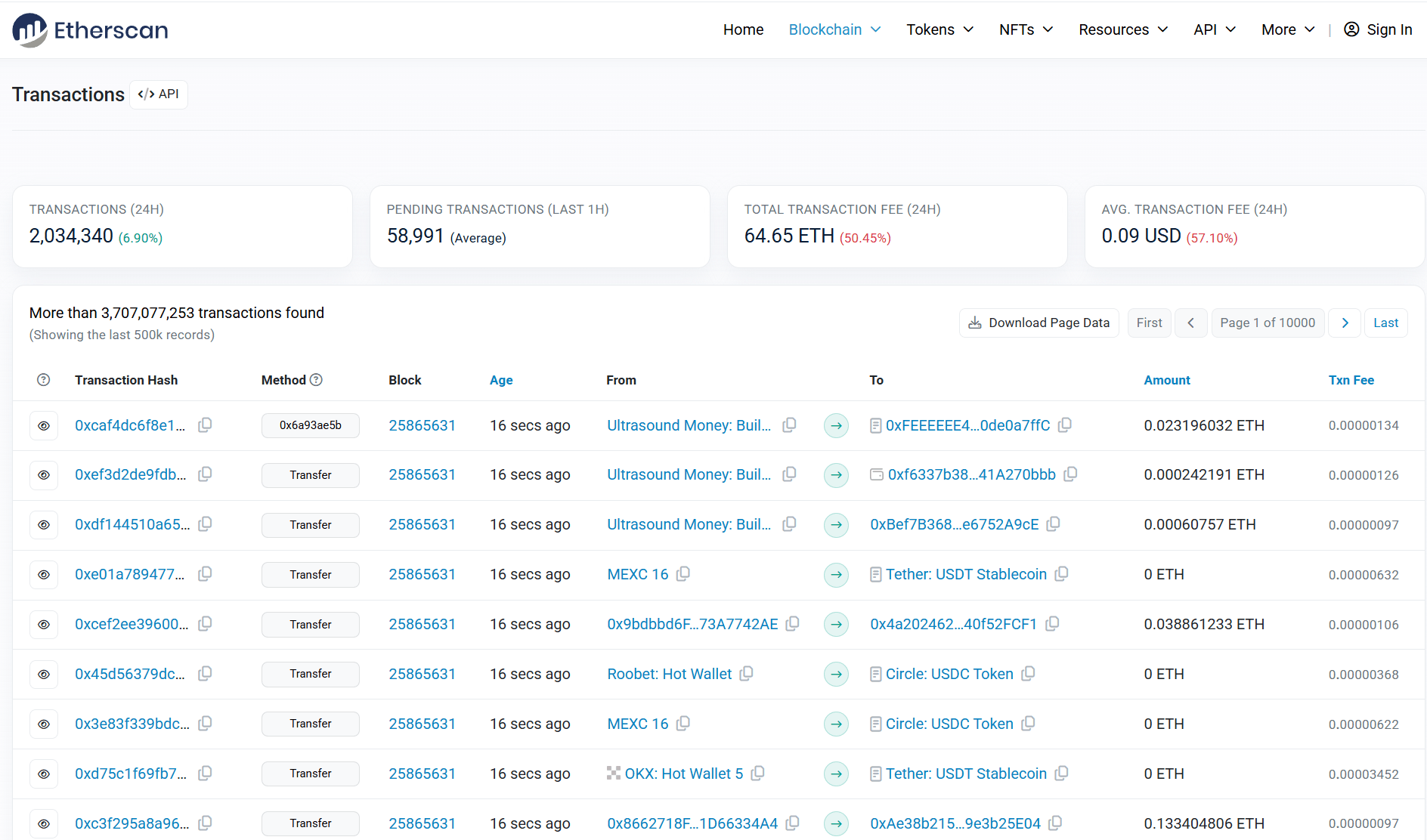Expand the API dropdown in navbar
This screenshot has height=840, width=1427.
point(1215,29)
